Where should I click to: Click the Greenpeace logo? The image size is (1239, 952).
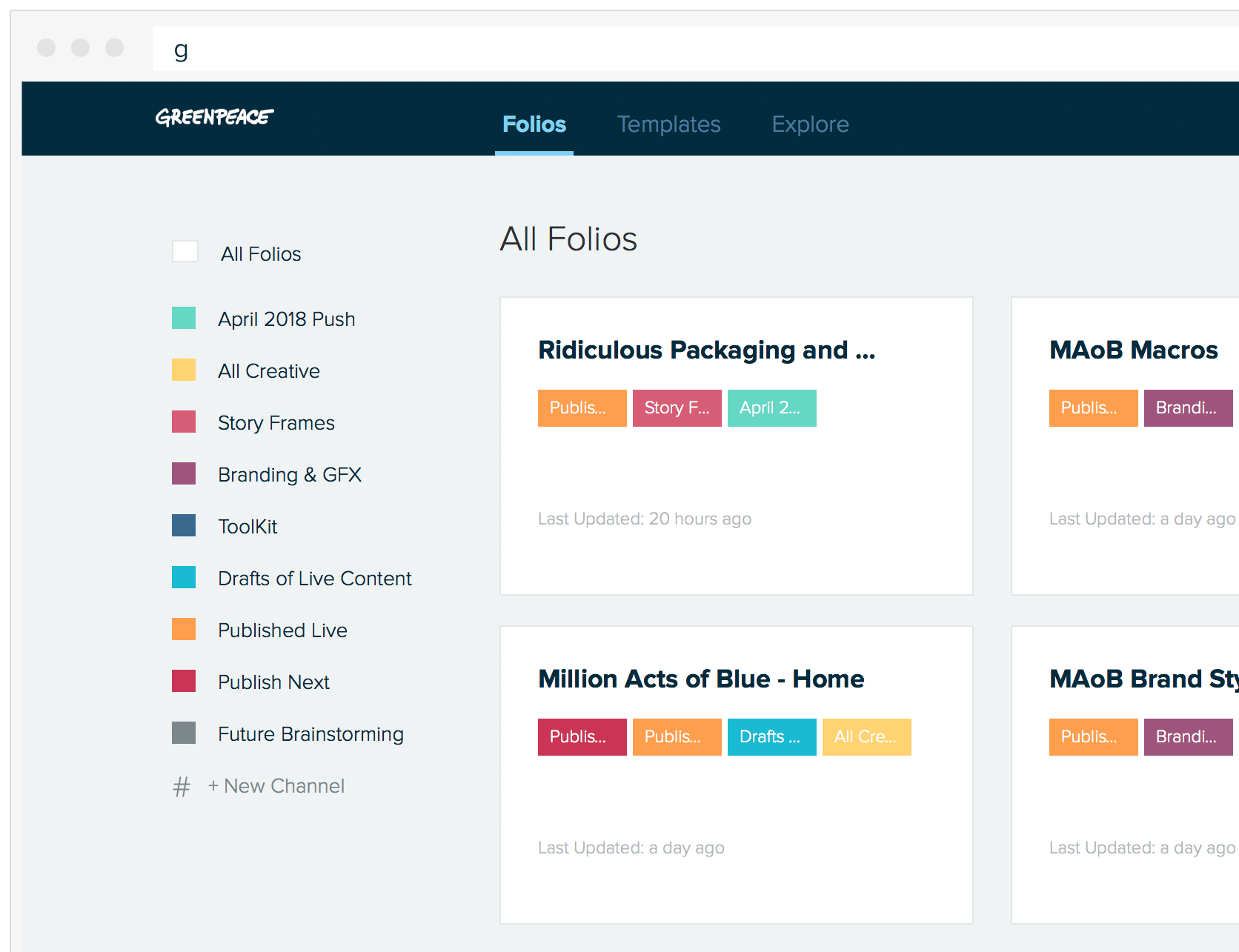[214, 117]
